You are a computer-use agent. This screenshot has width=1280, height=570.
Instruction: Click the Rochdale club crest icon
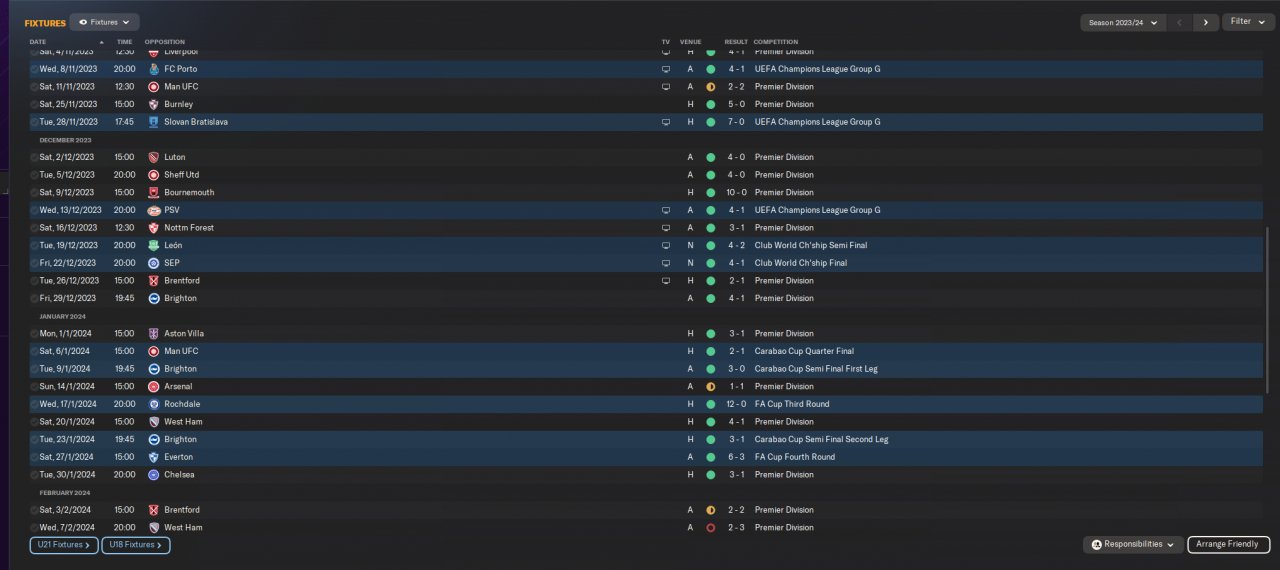click(x=153, y=404)
